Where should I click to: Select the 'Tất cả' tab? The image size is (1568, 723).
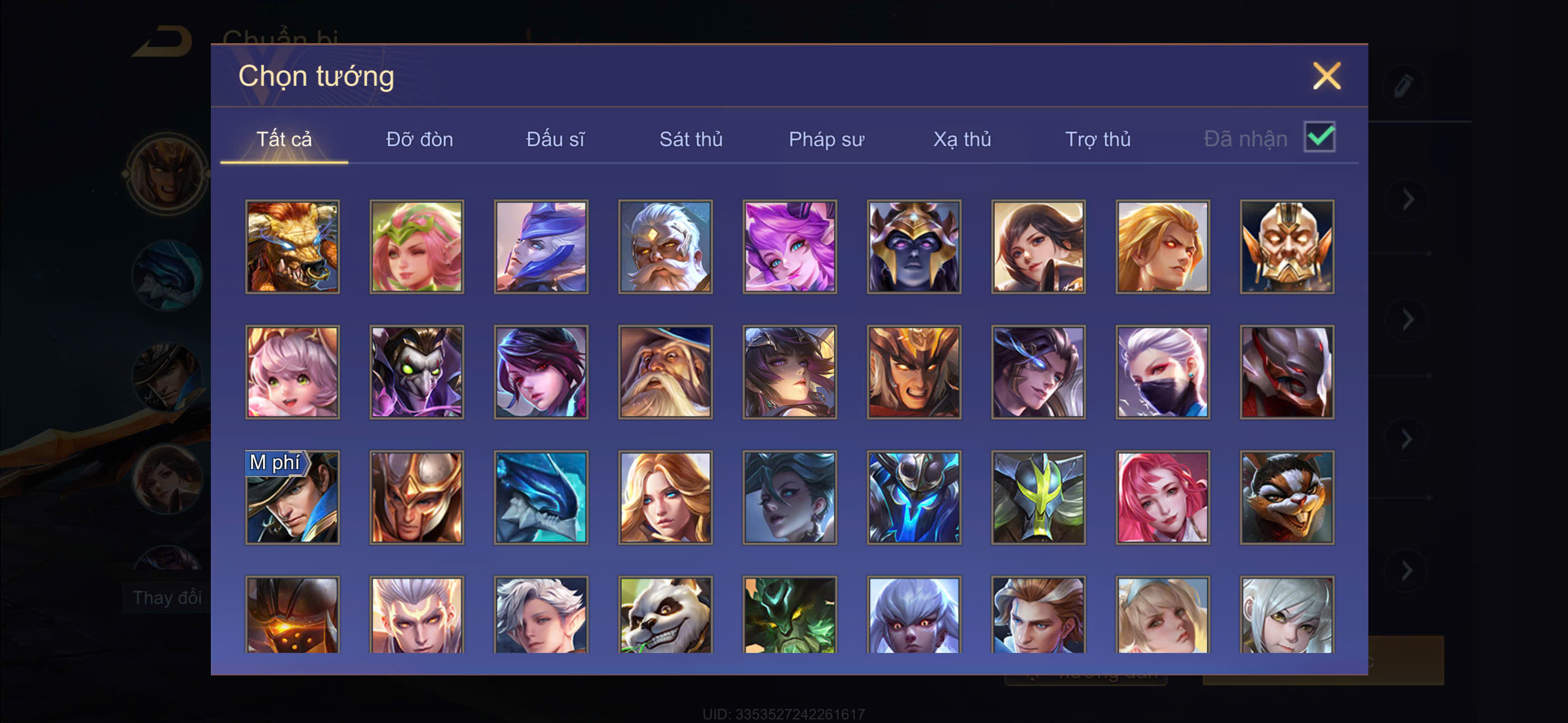point(284,140)
